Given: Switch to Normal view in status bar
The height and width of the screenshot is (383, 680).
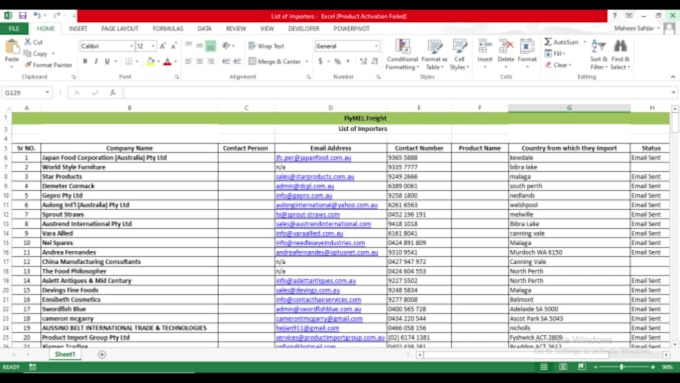Looking at the screenshot, I should coord(544,367).
